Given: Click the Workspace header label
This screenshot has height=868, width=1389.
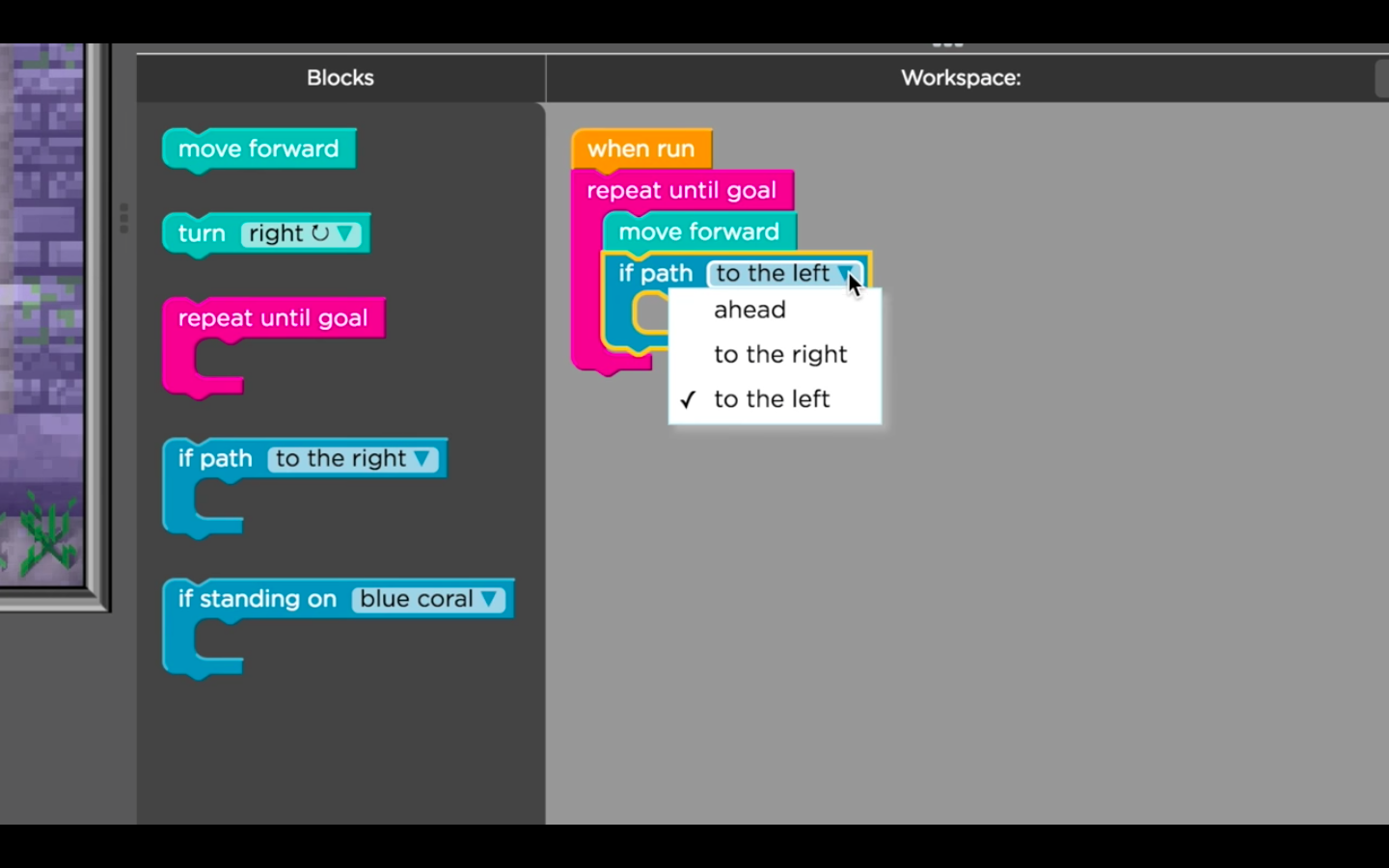Looking at the screenshot, I should pos(961,78).
